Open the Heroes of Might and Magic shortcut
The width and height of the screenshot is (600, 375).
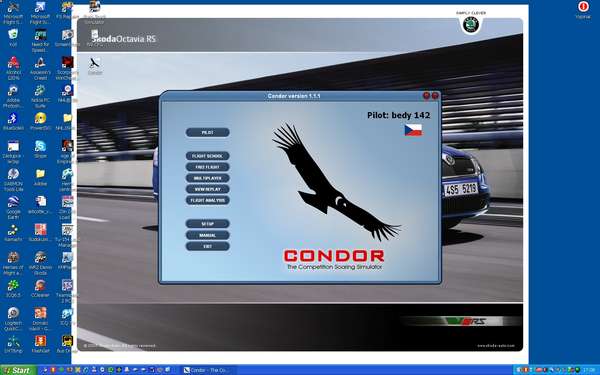(13, 263)
